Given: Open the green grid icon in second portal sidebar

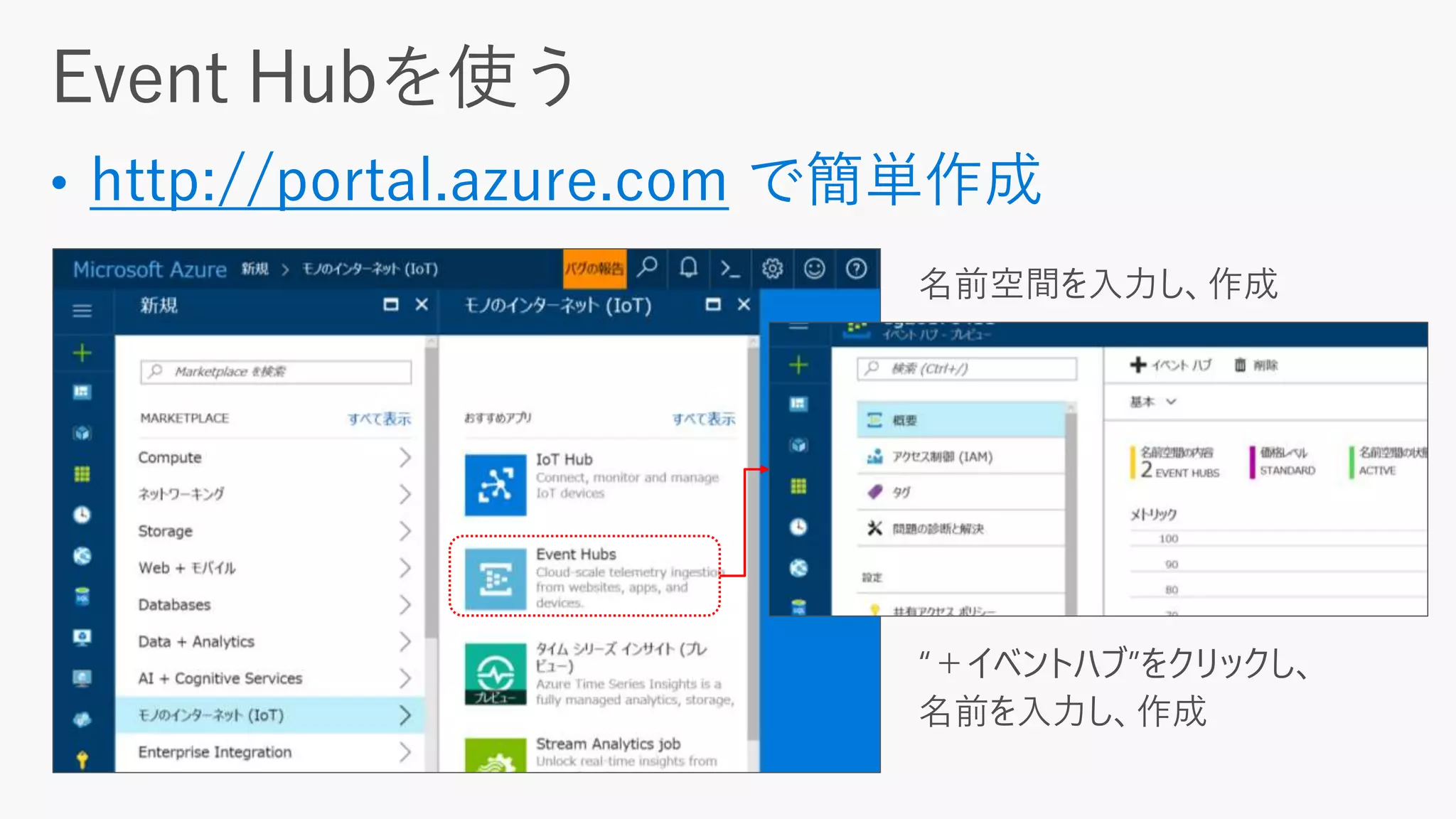Looking at the screenshot, I should [x=798, y=486].
